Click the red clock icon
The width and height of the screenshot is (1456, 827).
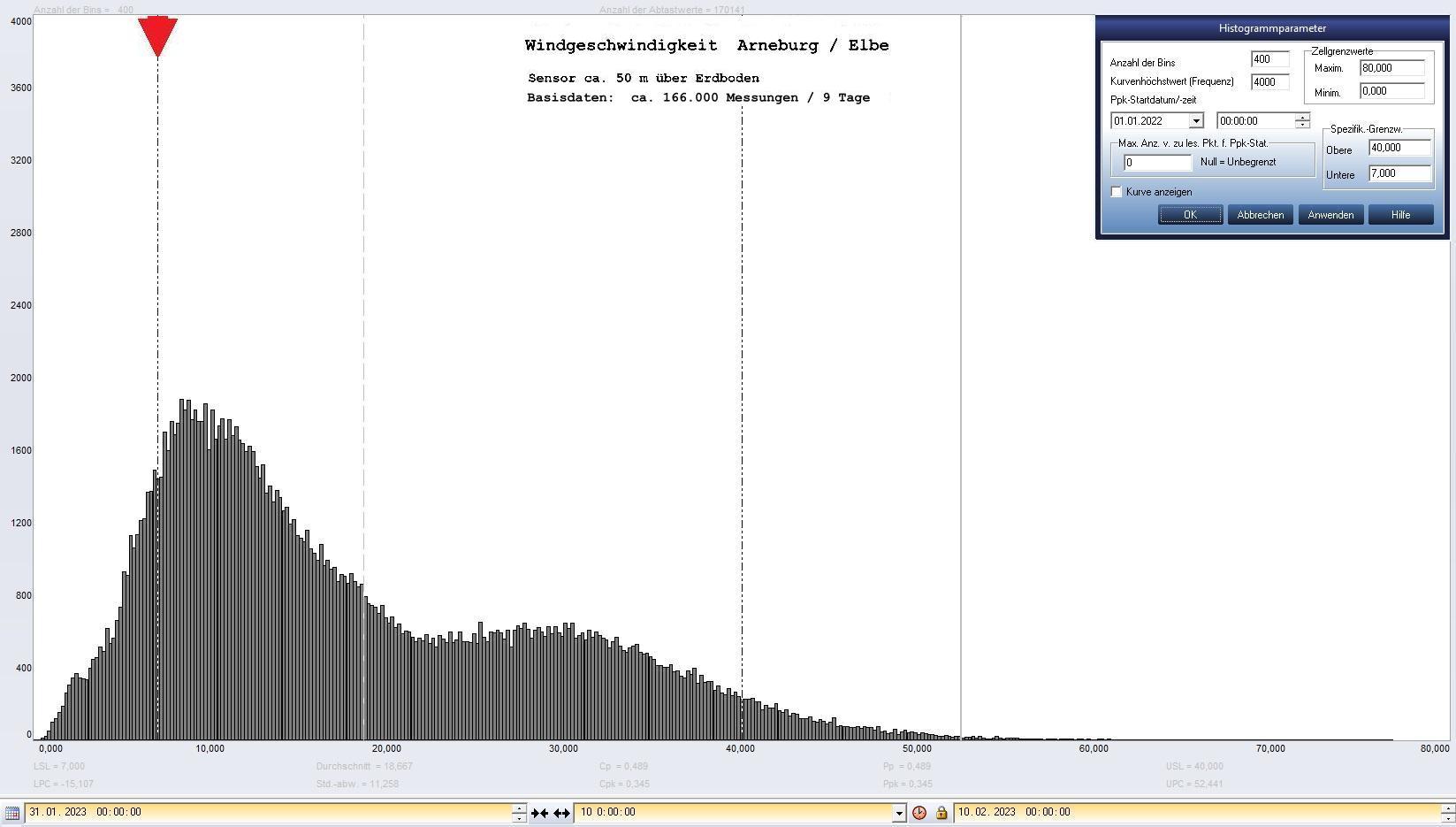tap(919, 813)
